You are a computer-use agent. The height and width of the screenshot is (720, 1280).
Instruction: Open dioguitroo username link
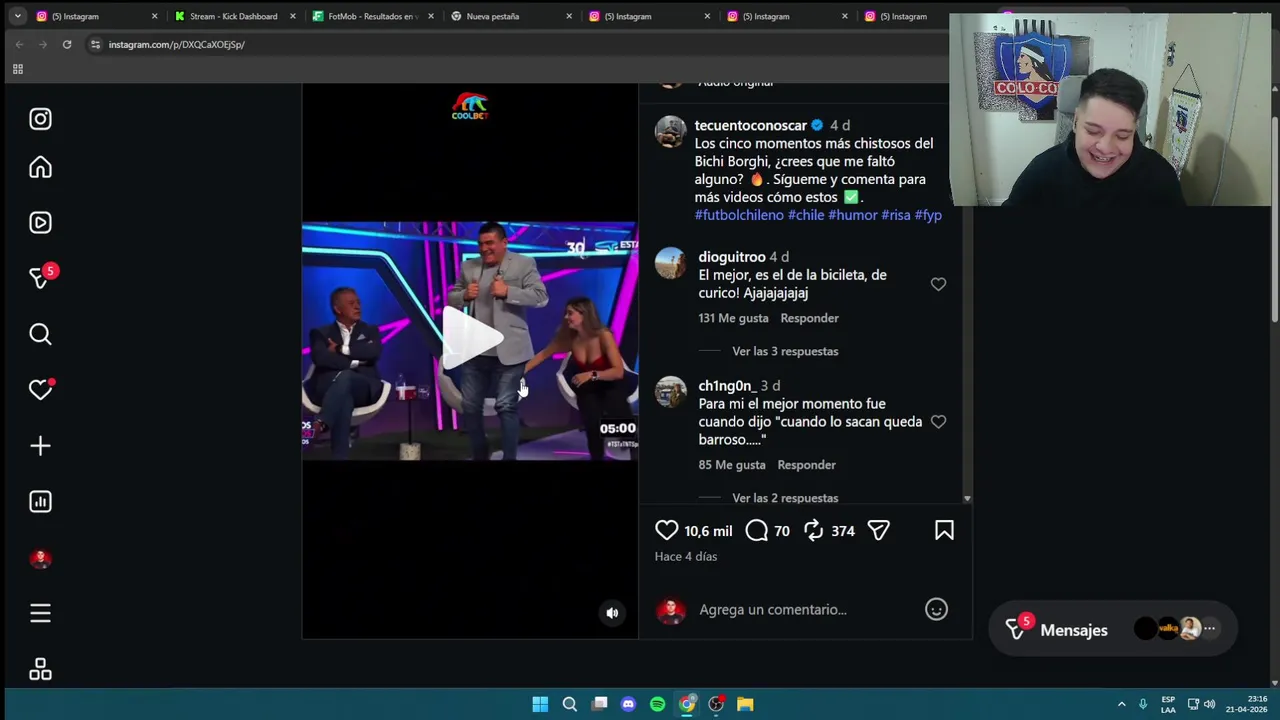click(x=732, y=257)
